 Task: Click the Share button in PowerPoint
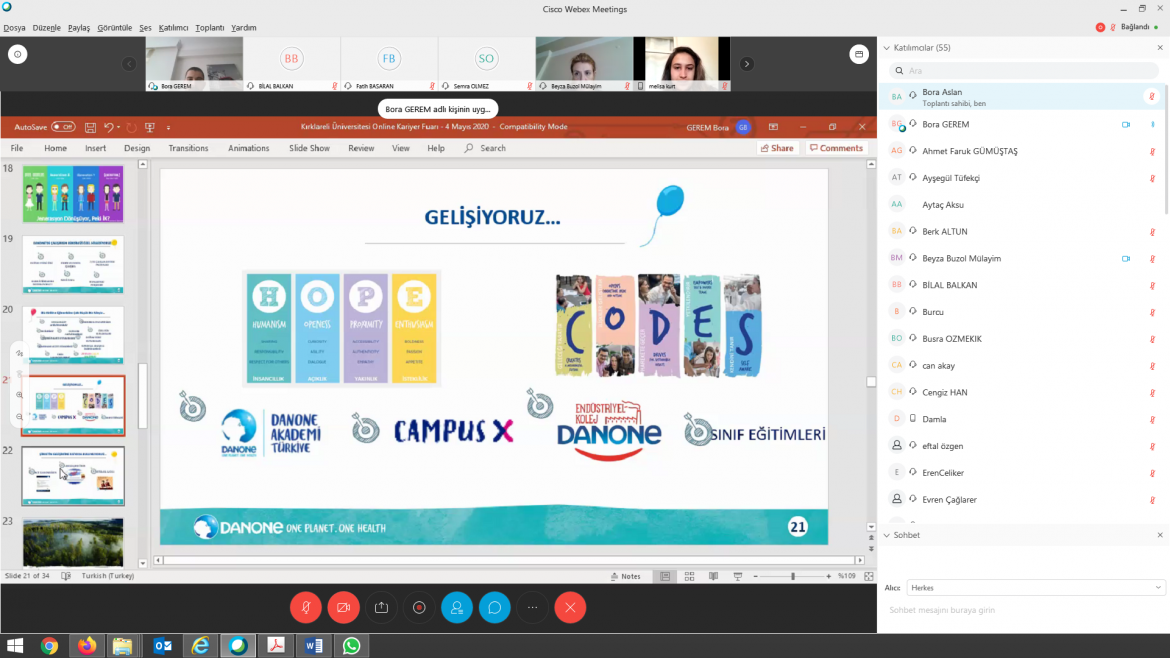tap(777, 148)
